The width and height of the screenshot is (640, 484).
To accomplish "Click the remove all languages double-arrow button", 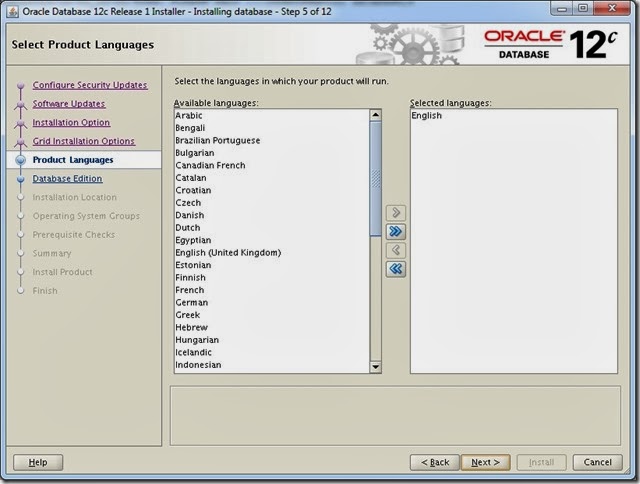I will pyautogui.click(x=396, y=269).
